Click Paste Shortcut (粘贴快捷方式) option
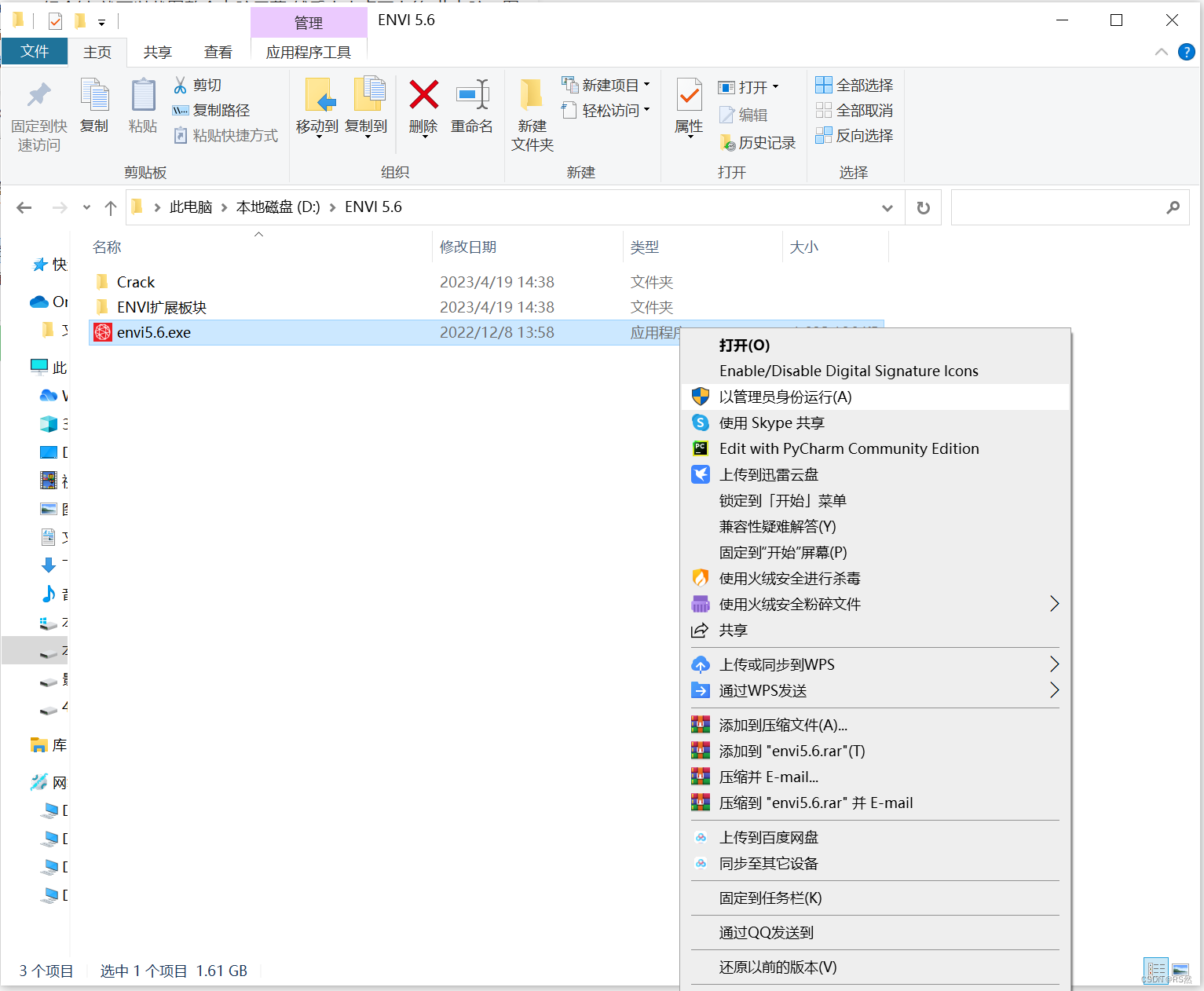Image resolution: width=1204 pixels, height=991 pixels. [x=225, y=135]
